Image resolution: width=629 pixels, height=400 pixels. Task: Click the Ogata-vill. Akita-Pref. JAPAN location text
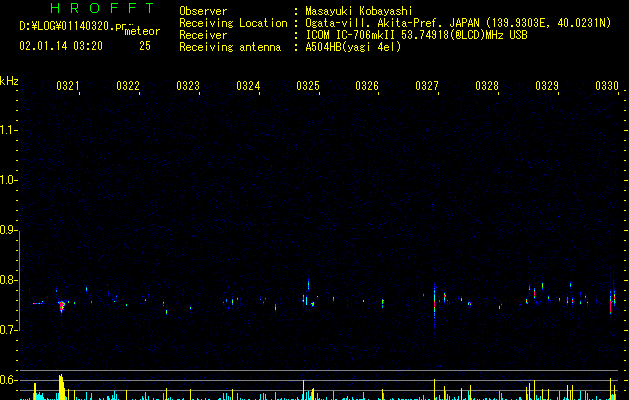(392, 23)
